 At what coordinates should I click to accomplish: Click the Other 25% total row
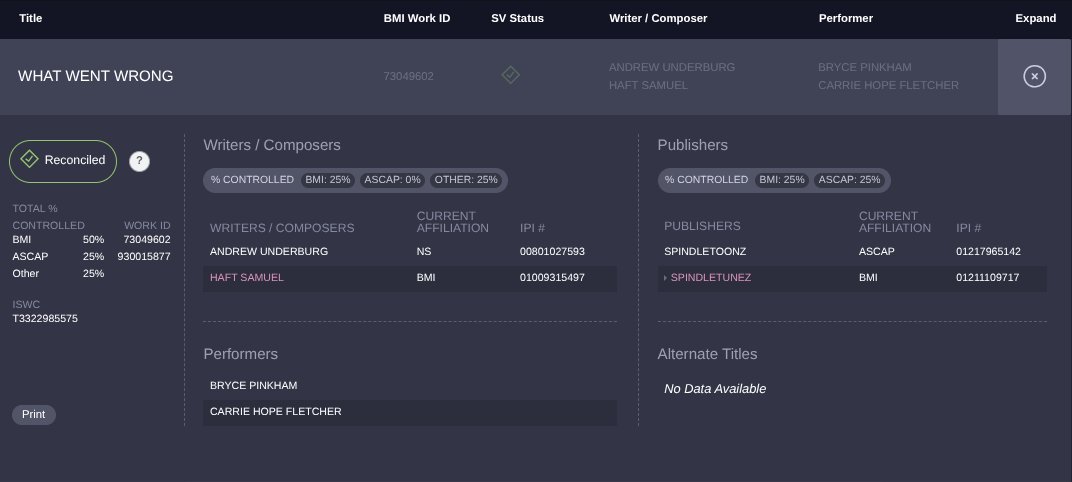point(58,273)
